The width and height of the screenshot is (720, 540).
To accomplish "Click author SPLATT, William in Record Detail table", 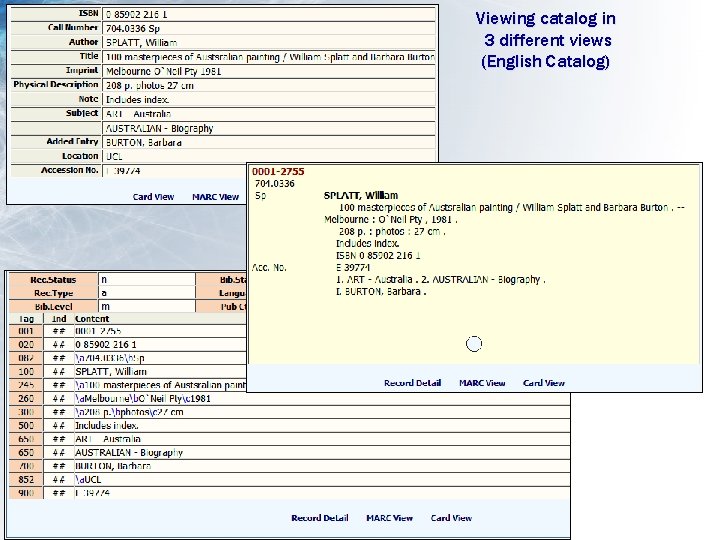I will [x=141, y=43].
